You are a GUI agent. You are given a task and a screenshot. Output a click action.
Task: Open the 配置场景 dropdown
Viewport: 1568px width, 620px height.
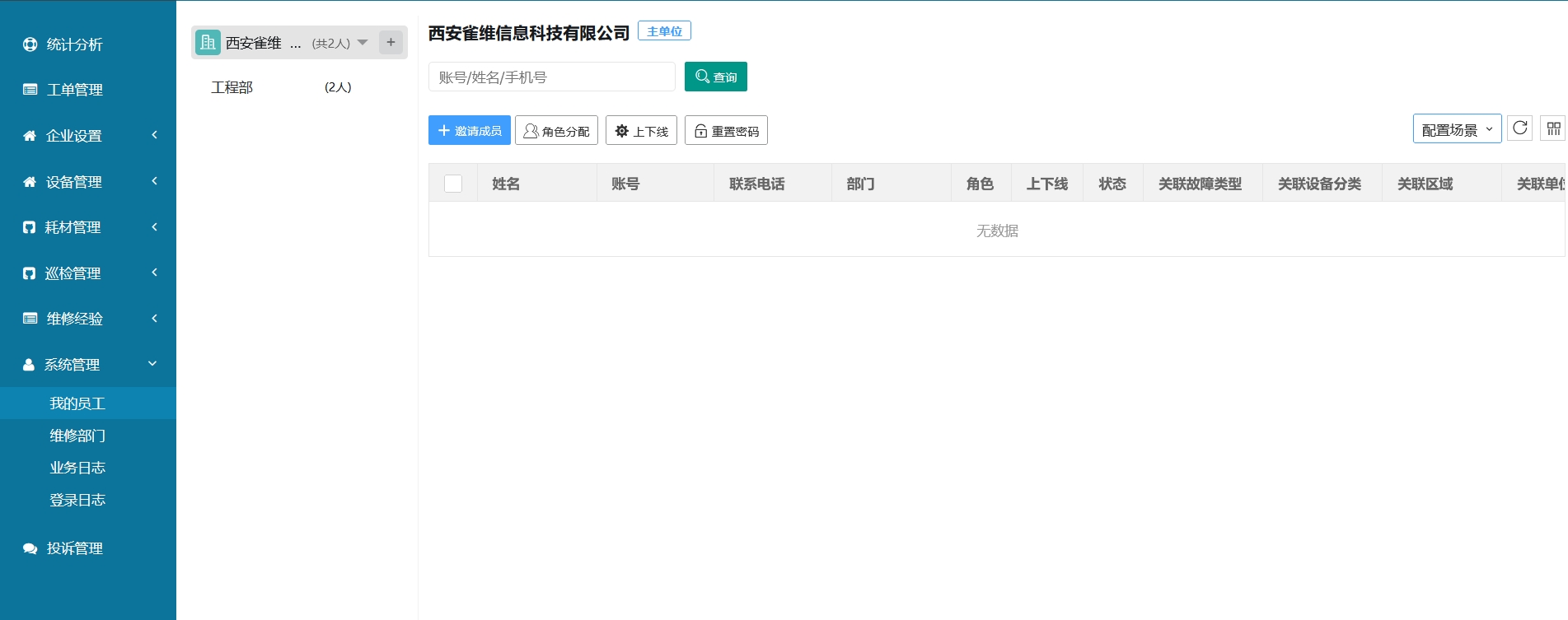tap(1456, 129)
